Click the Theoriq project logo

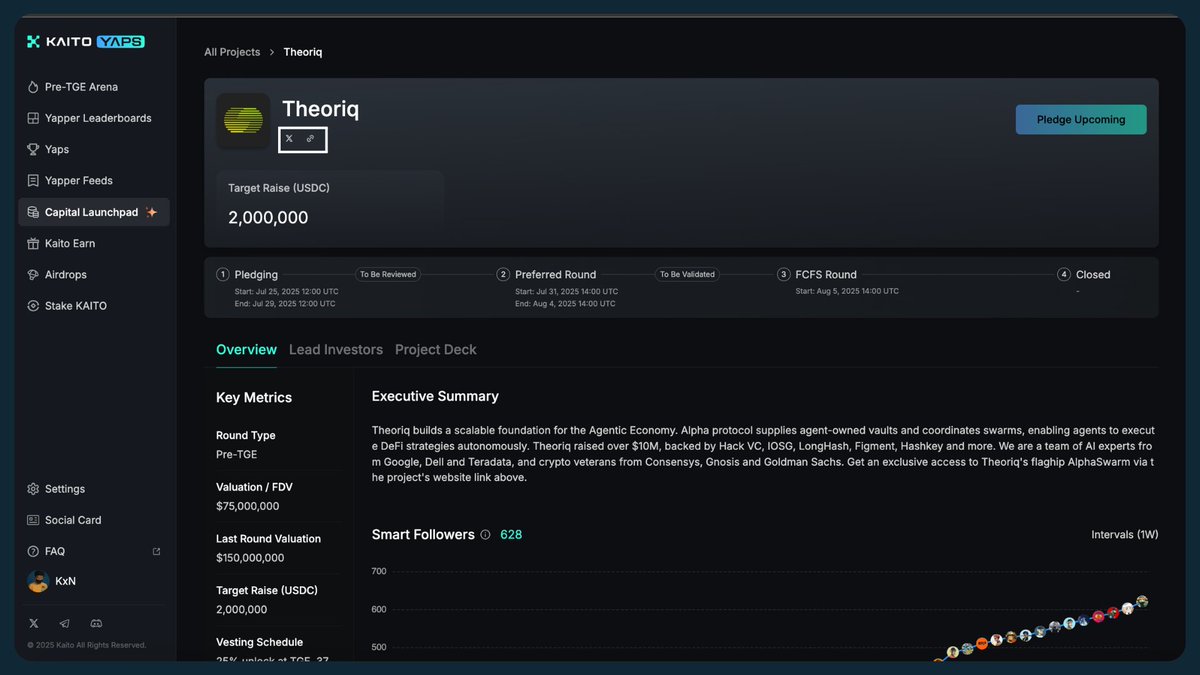point(243,121)
